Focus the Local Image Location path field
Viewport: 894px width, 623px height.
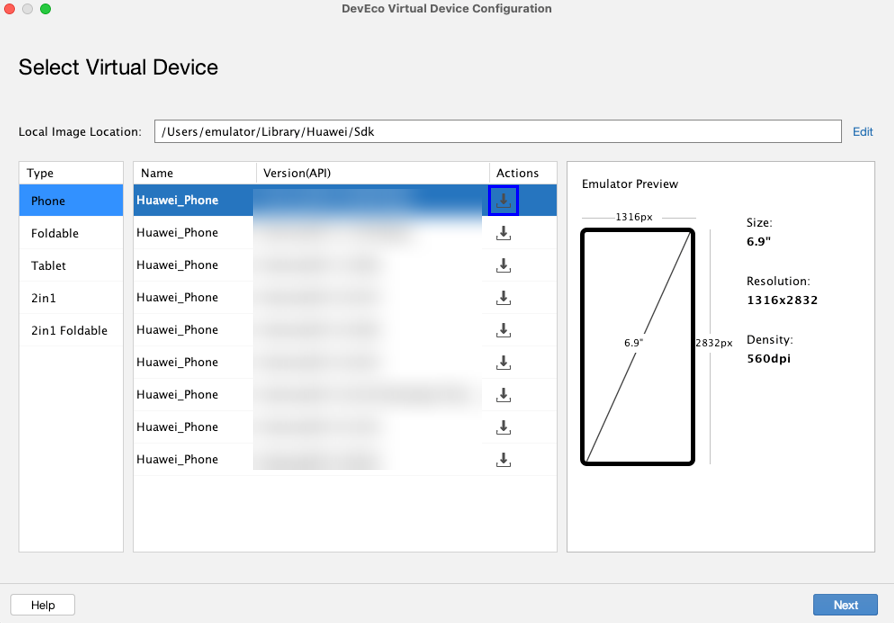click(x=498, y=132)
